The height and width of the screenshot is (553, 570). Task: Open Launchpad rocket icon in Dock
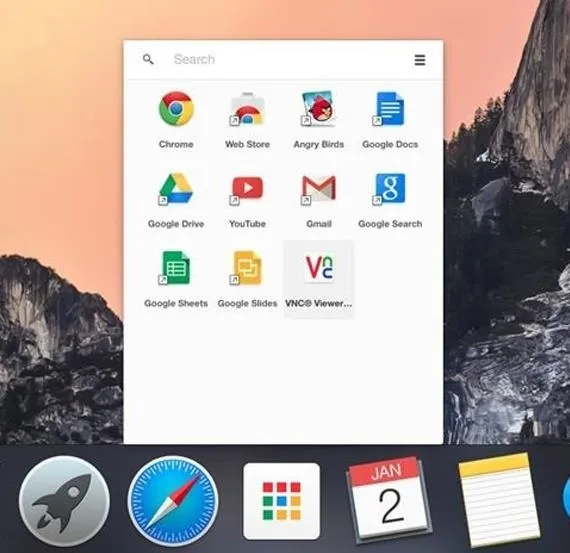click(64, 501)
